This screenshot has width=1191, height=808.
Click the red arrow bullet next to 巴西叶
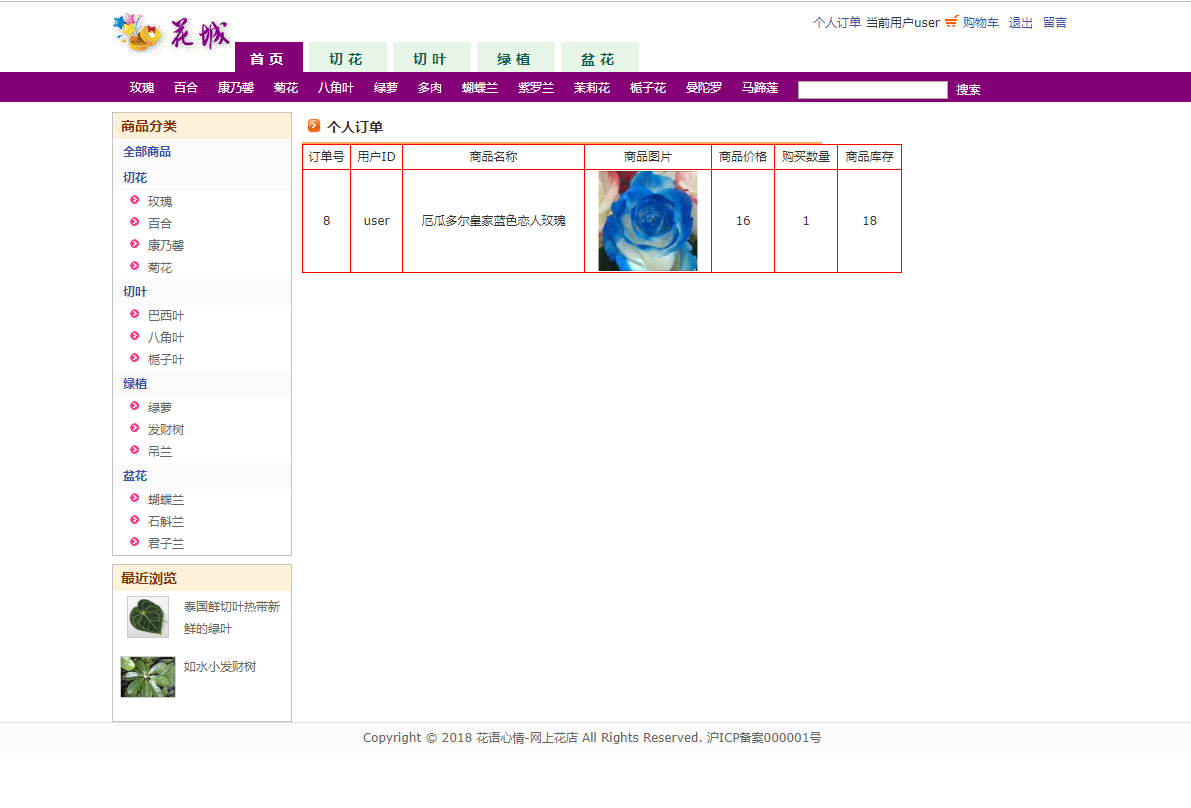[135, 314]
